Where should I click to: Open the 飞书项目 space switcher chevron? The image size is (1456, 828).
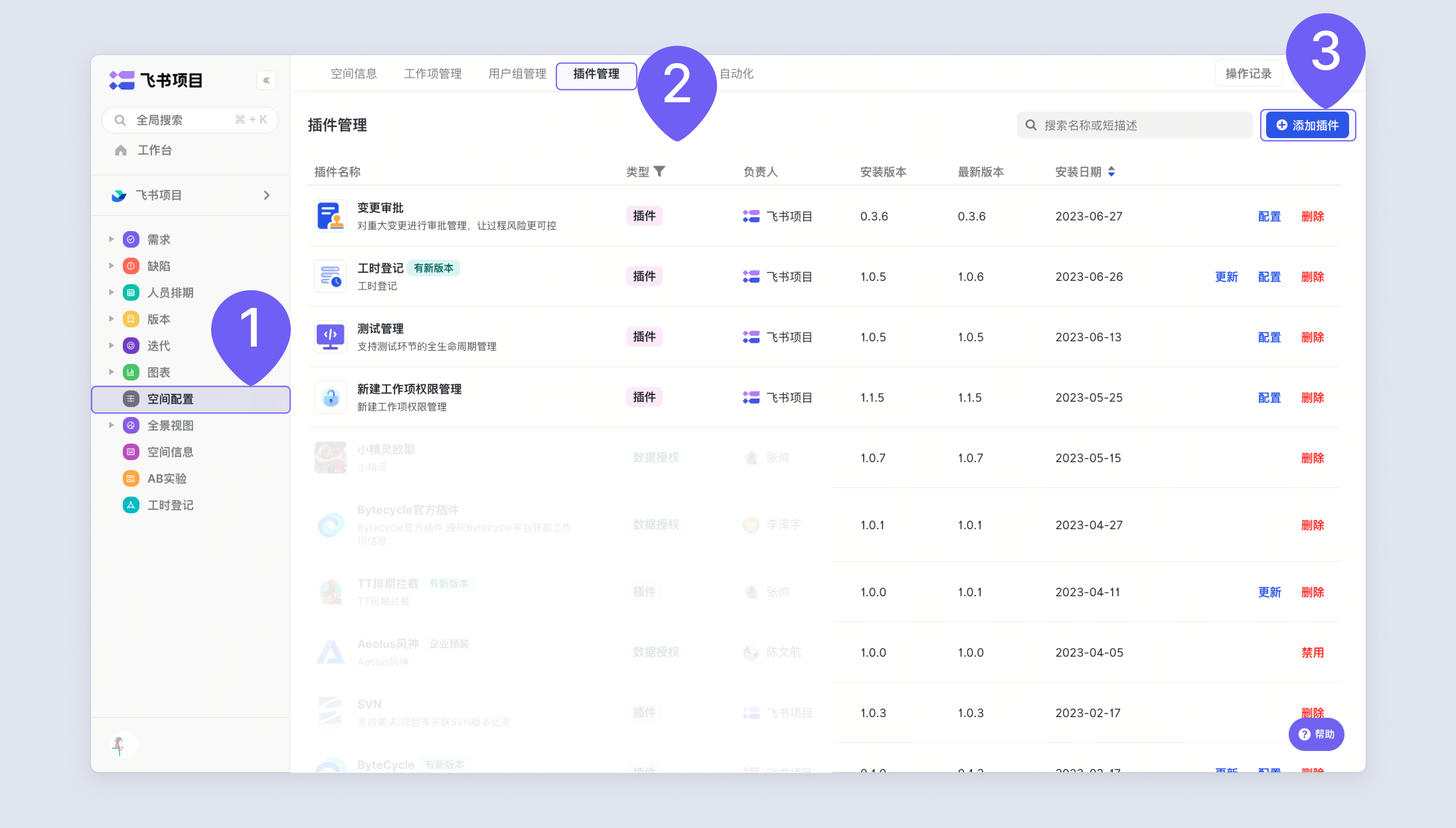click(267, 196)
